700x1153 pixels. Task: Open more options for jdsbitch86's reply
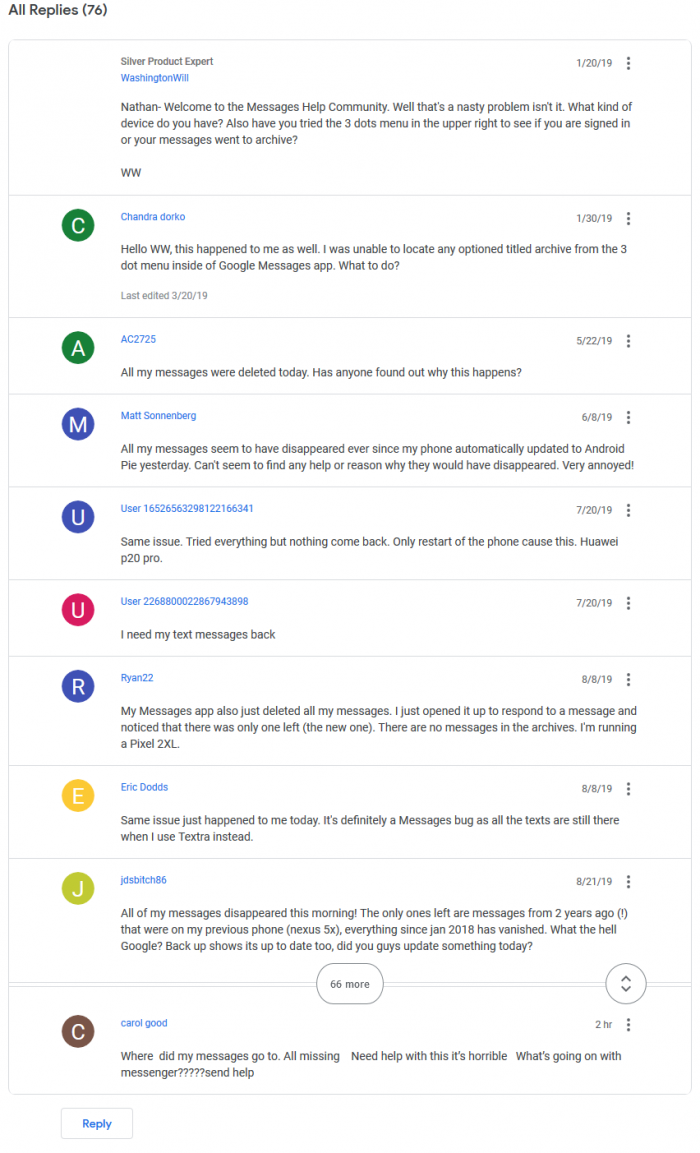pos(628,882)
